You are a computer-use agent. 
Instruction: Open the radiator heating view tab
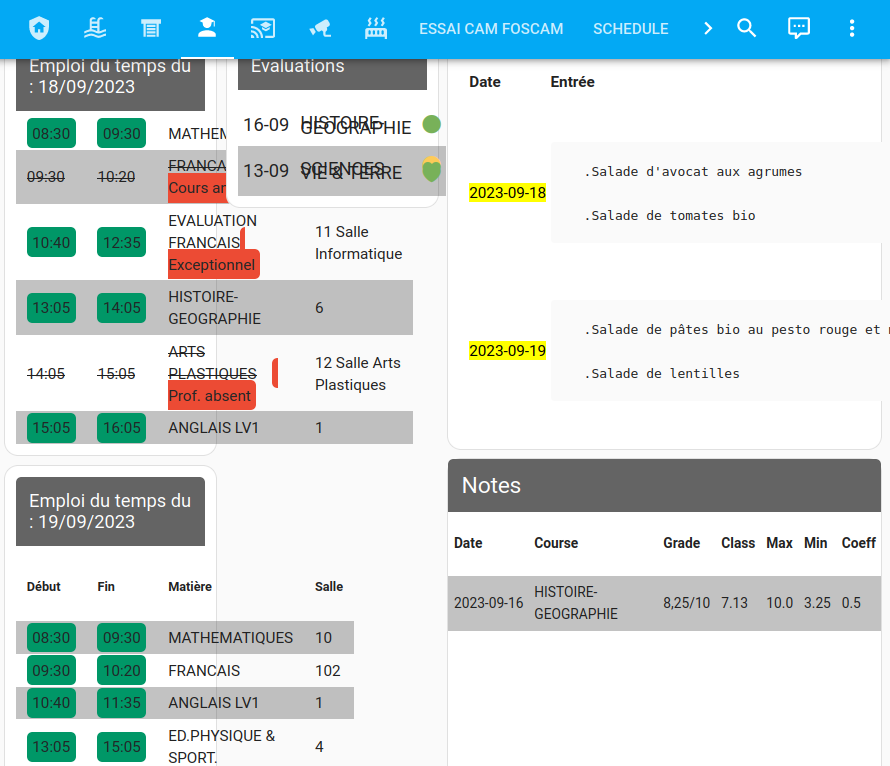click(376, 28)
